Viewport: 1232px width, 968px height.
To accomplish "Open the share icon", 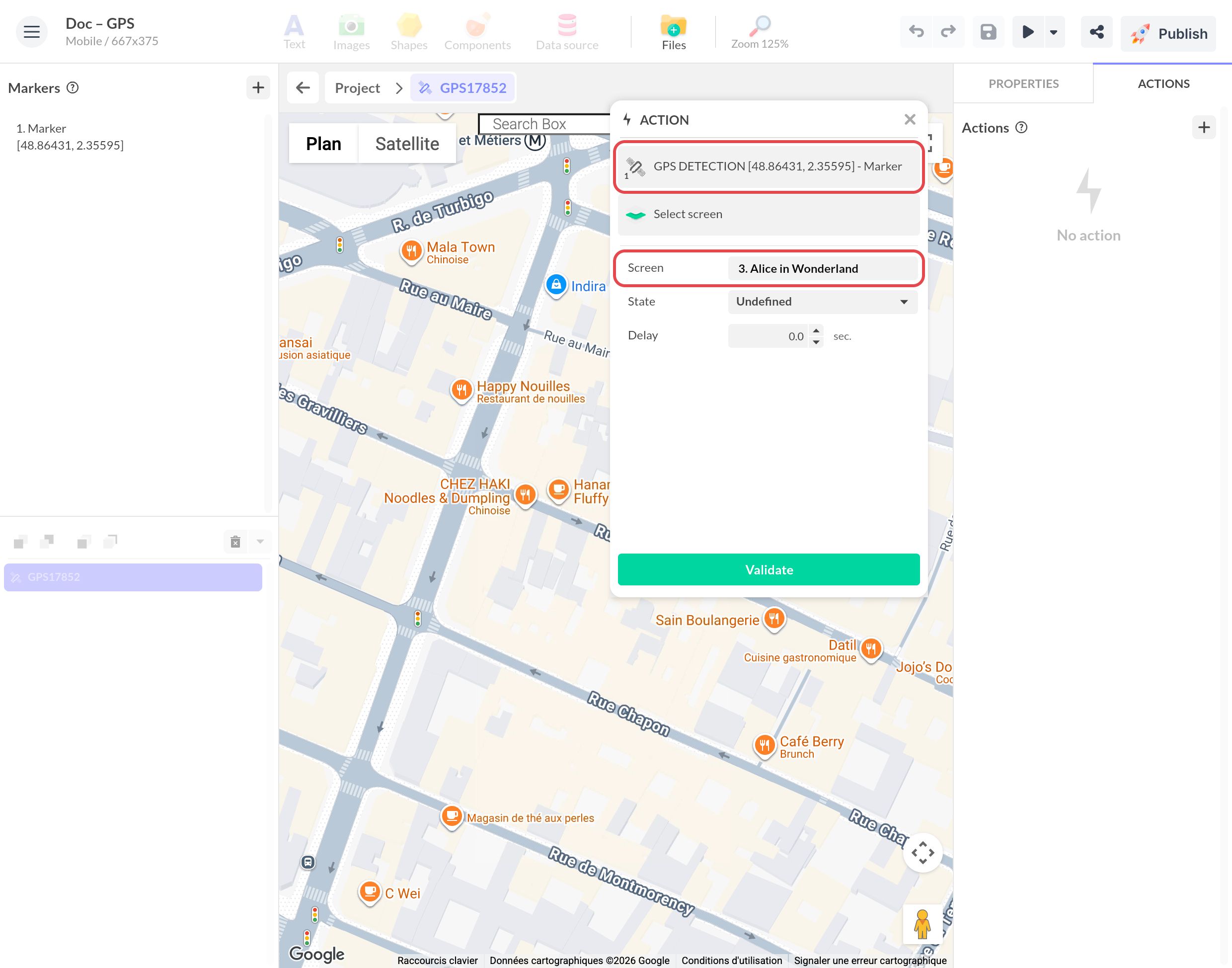I will pyautogui.click(x=1096, y=32).
